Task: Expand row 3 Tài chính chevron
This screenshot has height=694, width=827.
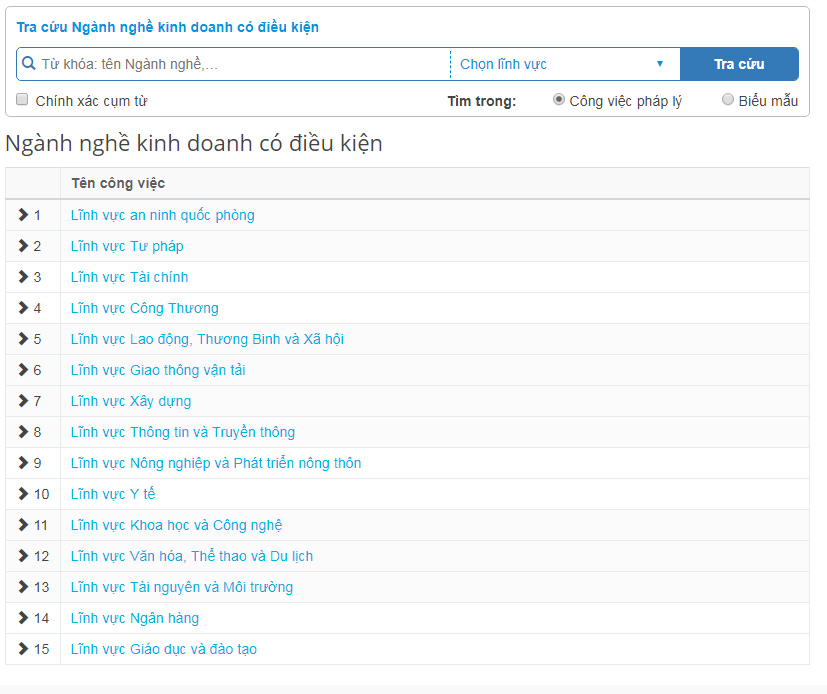Action: pos(23,277)
